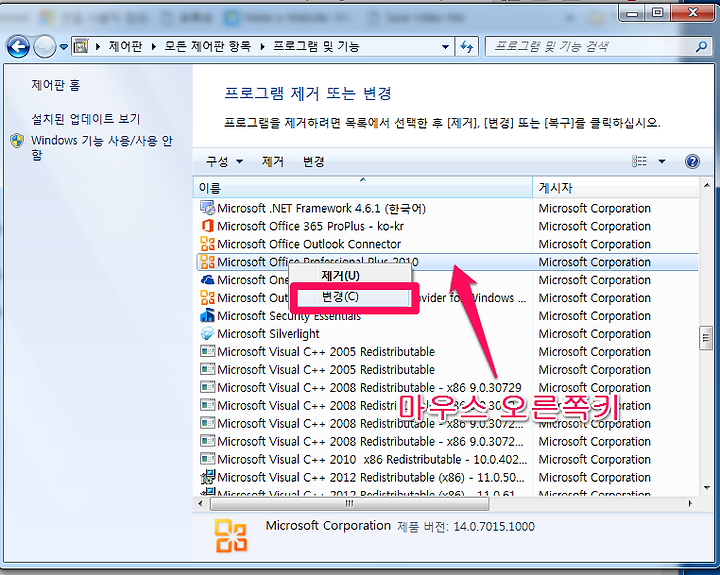Click the search magnifier icon
Viewport: 720px width, 575px height.
click(x=701, y=46)
